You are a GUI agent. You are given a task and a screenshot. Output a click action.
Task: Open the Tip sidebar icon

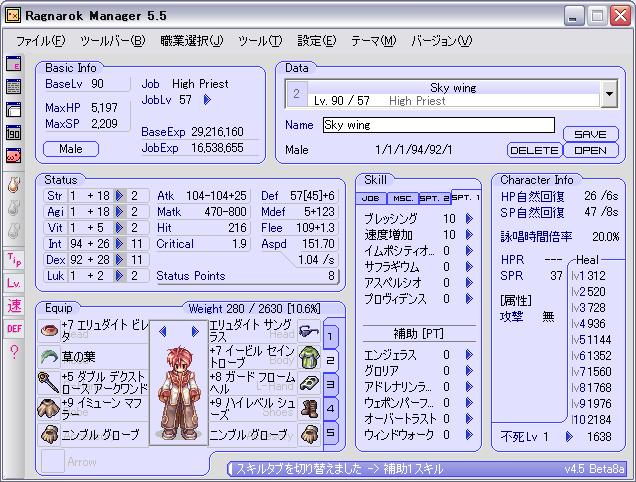pyautogui.click(x=14, y=259)
